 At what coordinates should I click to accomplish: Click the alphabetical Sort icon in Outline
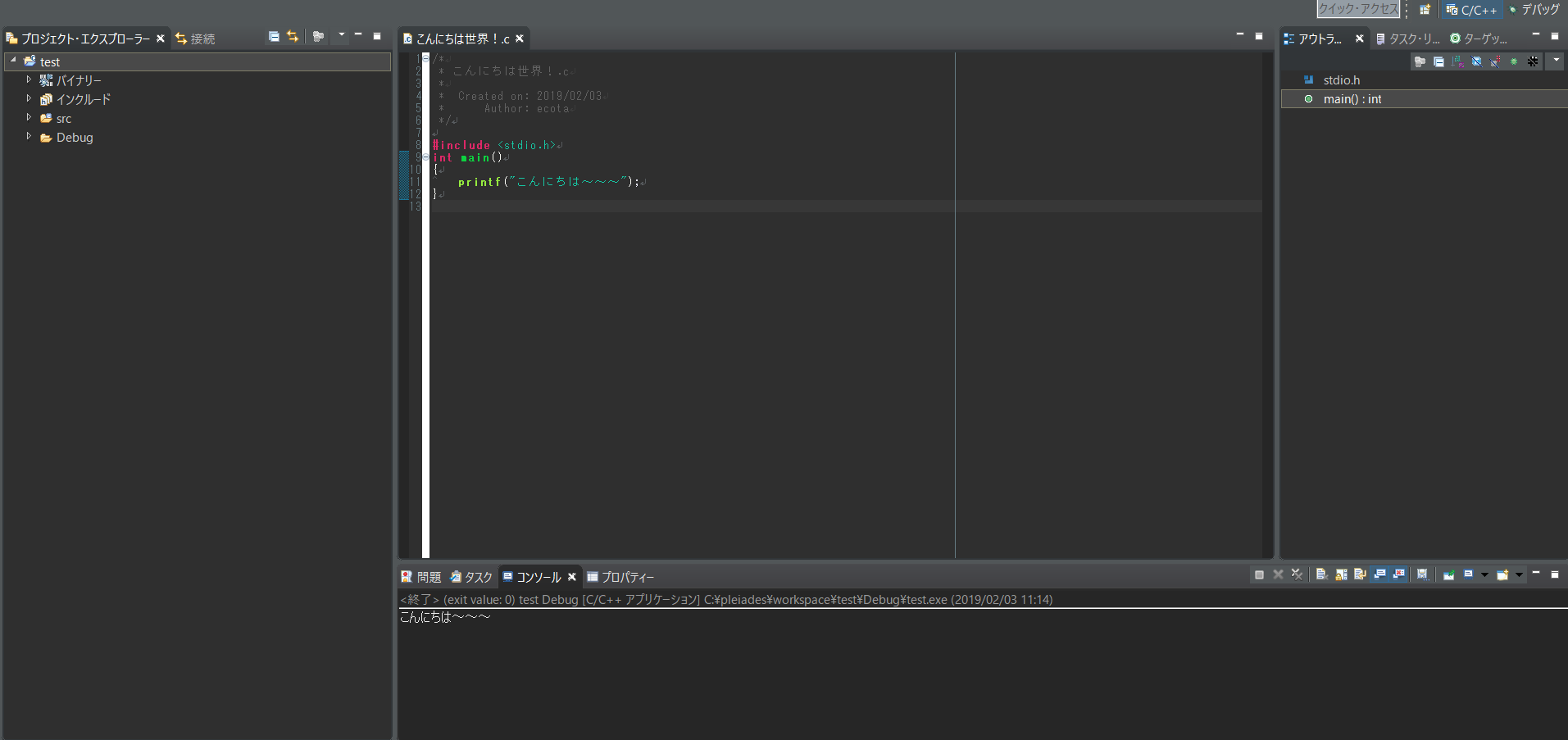[x=1457, y=61]
